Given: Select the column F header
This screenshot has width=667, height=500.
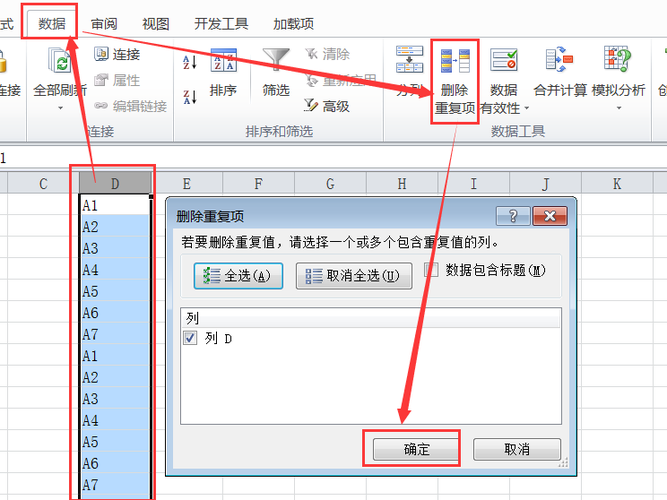Looking at the screenshot, I should [259, 184].
